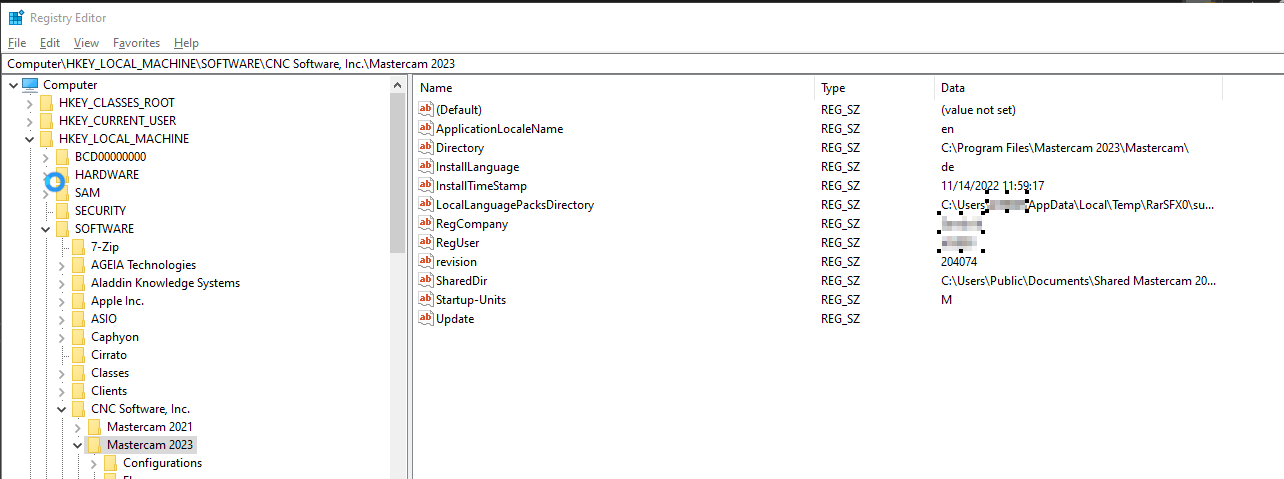1284x479 pixels.
Task: Click the 204074 revision data cell
Action: 960,262
